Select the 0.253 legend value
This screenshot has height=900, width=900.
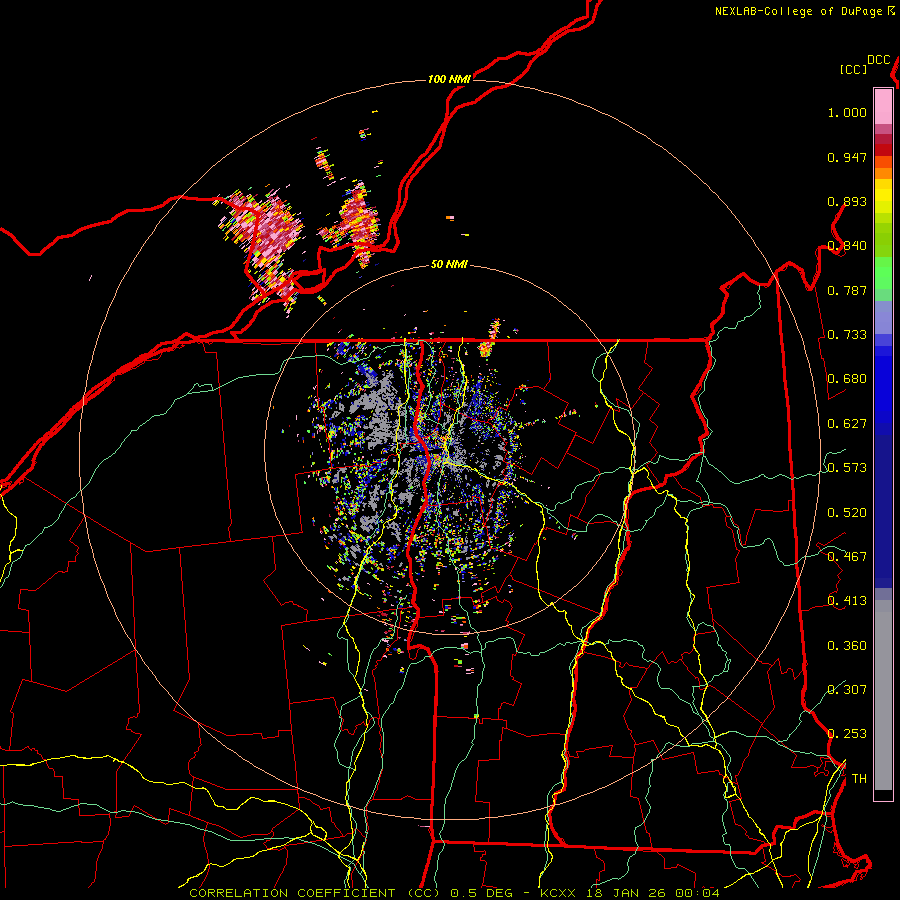(847, 734)
